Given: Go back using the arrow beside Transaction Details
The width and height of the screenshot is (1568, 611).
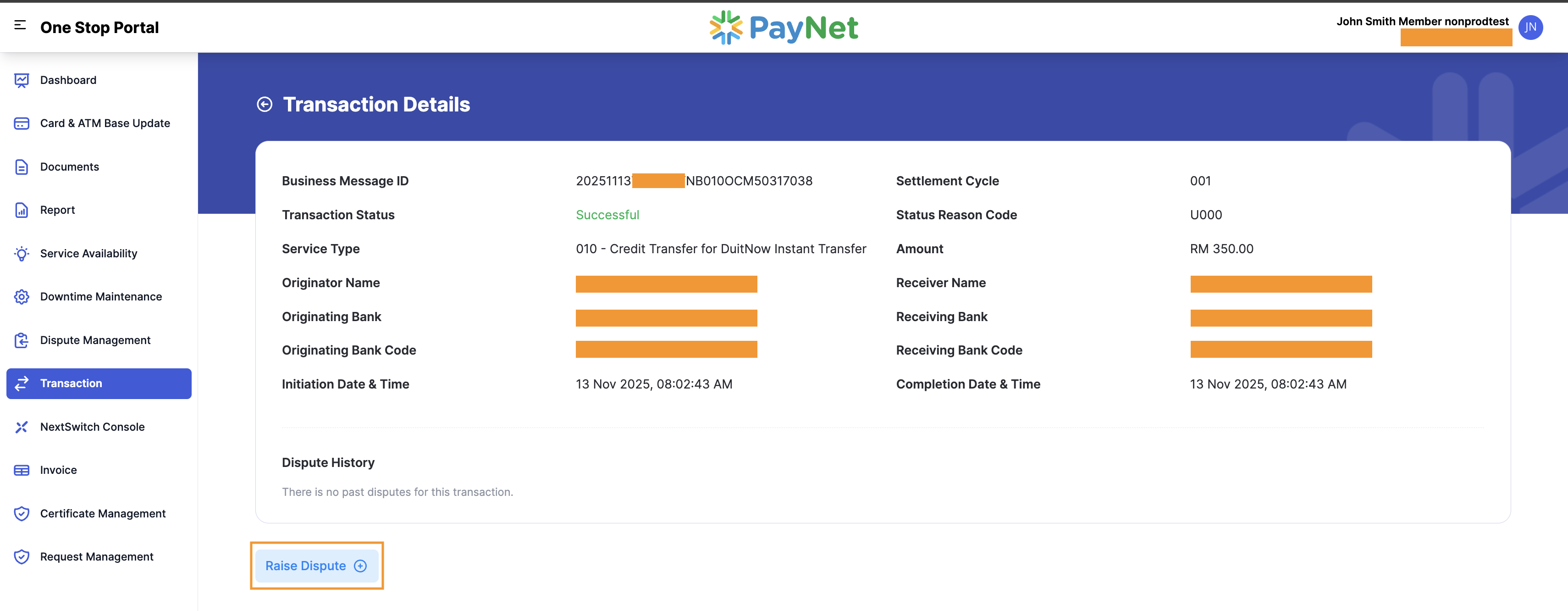Looking at the screenshot, I should click(264, 105).
